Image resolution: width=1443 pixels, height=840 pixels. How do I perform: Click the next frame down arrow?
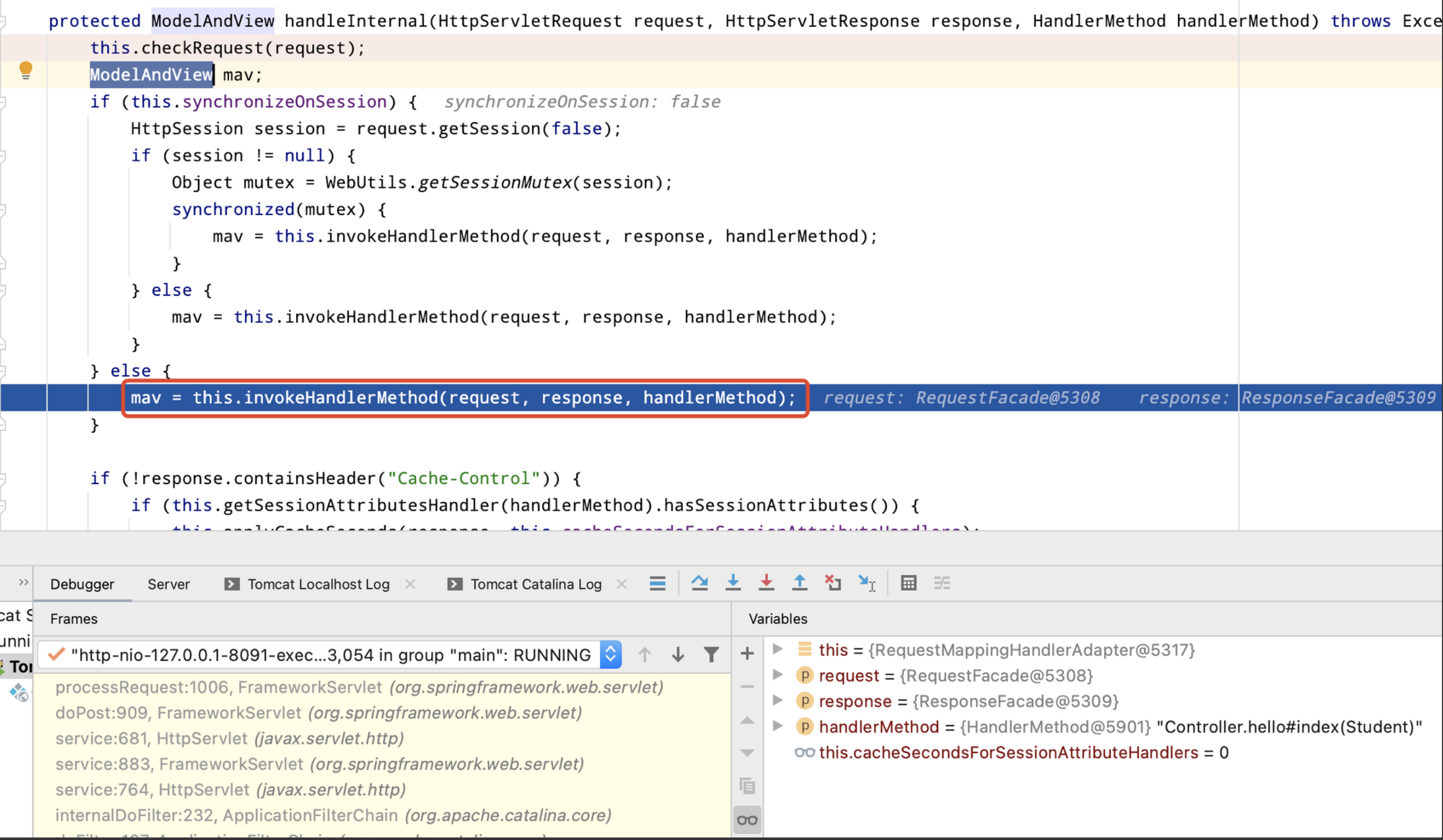678,654
